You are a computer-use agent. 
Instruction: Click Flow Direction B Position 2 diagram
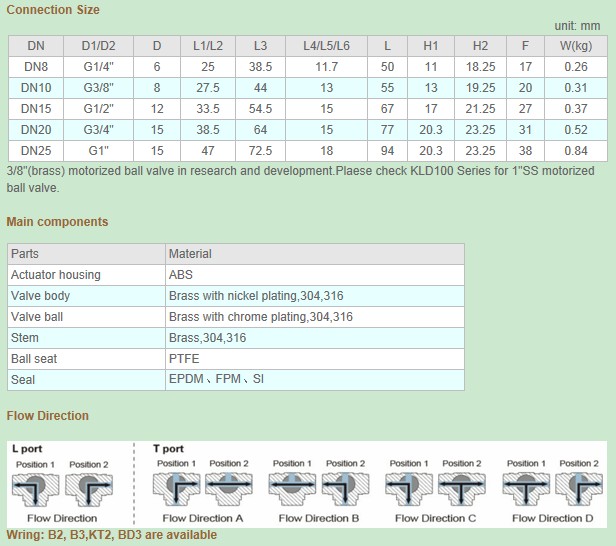[346, 489]
